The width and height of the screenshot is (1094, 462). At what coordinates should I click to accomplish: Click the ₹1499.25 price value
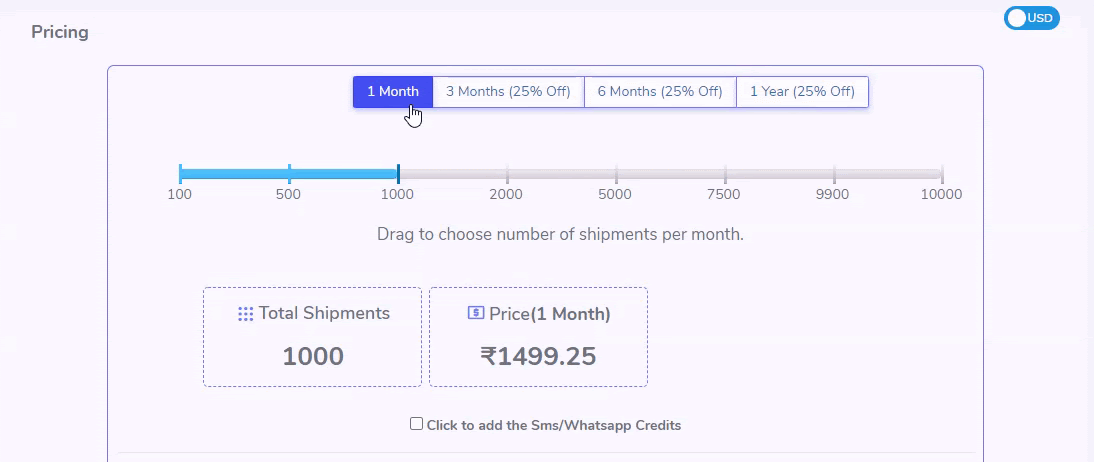(538, 357)
